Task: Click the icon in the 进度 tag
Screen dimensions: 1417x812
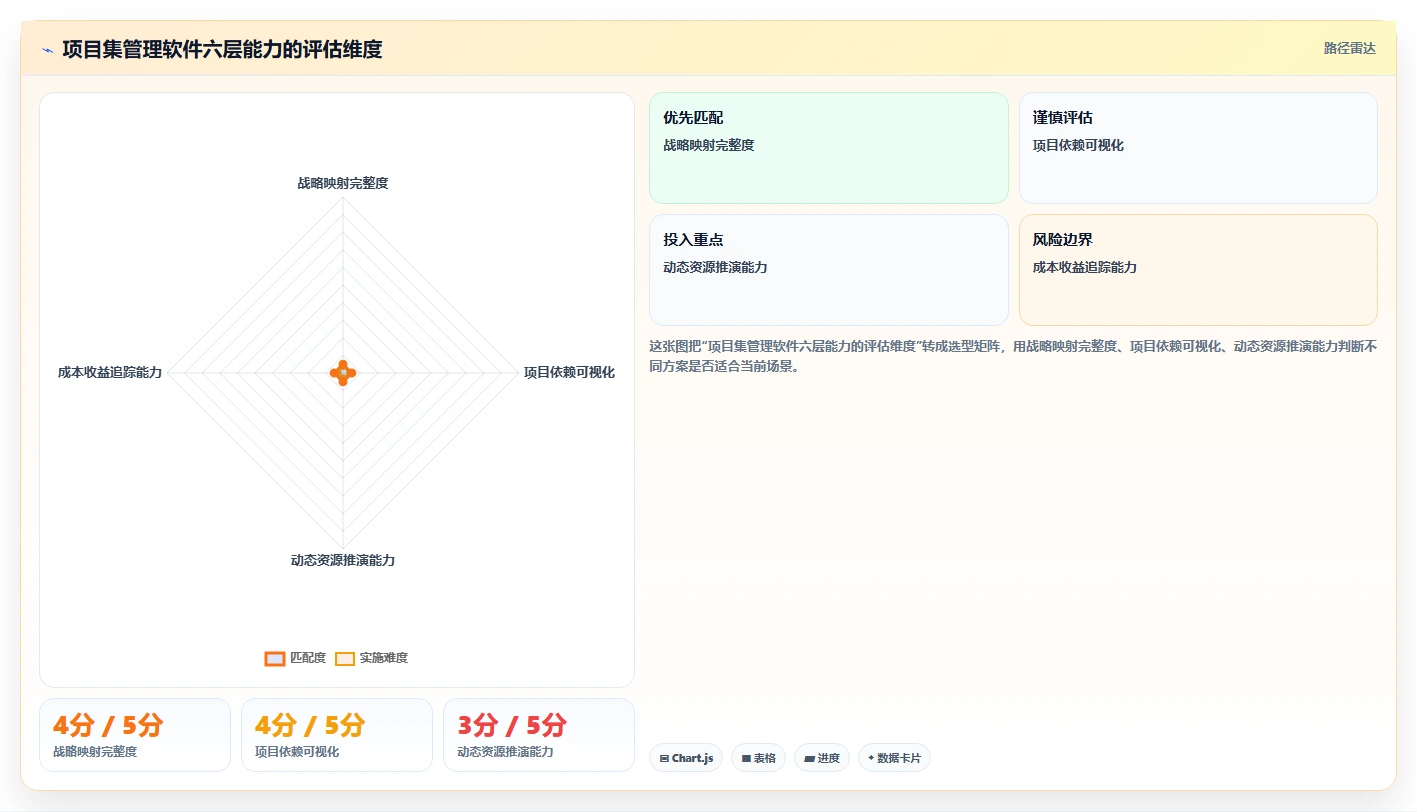Action: pyautogui.click(x=809, y=759)
